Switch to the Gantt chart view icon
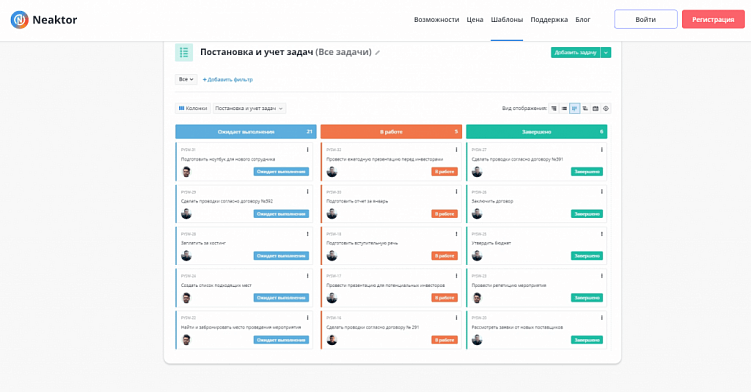 pyautogui.click(x=585, y=108)
